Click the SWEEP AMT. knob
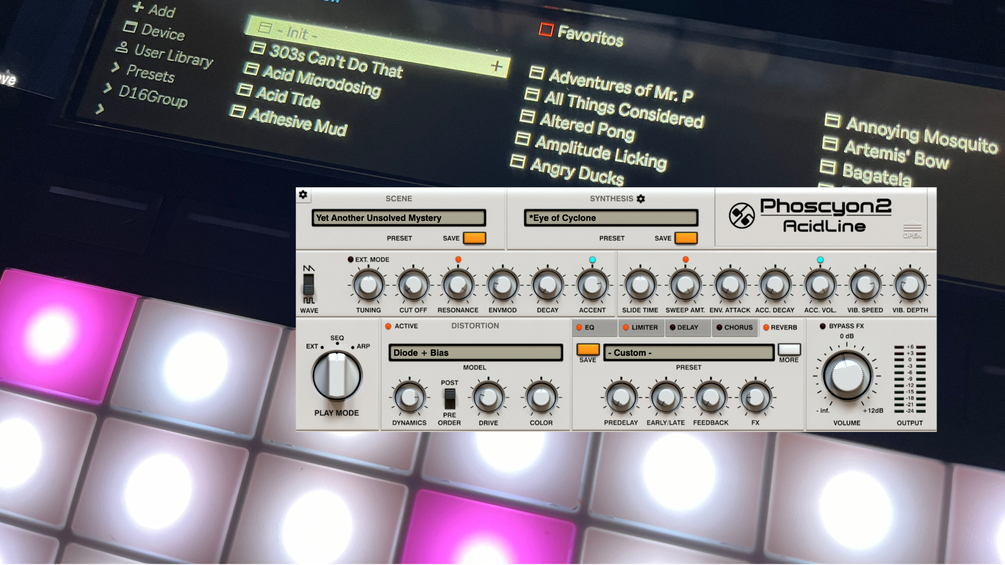 point(685,285)
